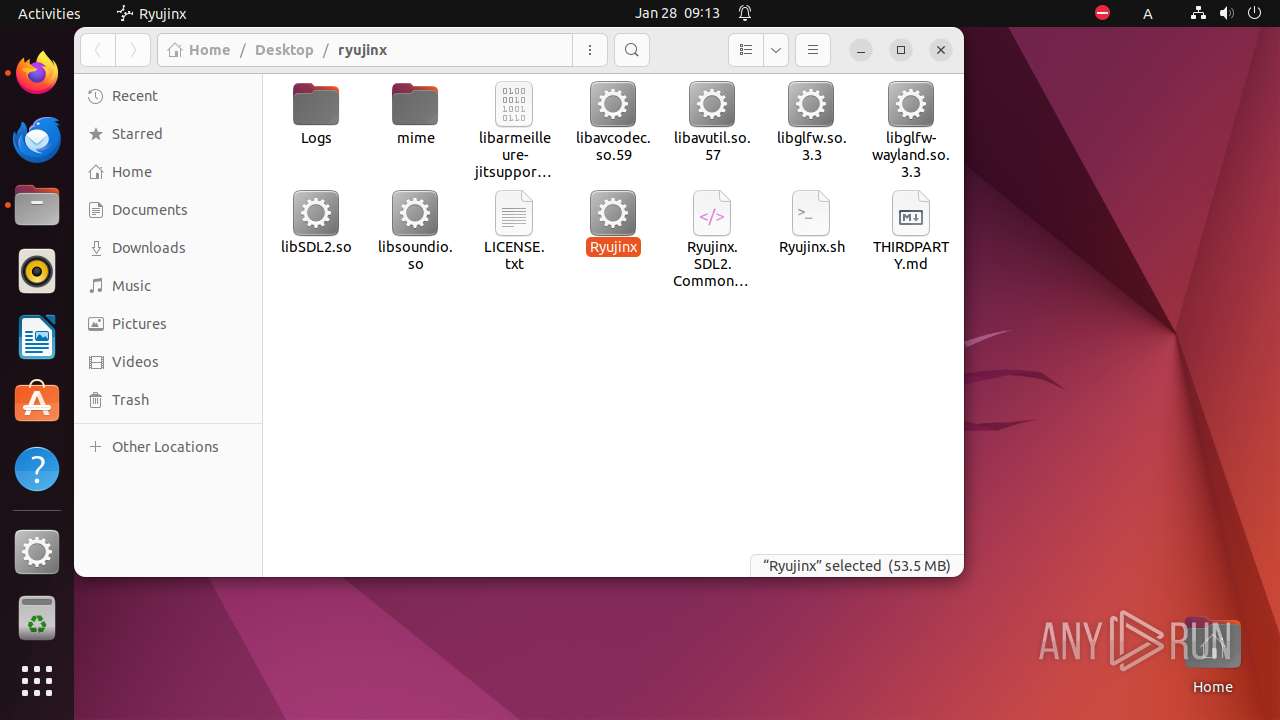The width and height of the screenshot is (1280, 720).
Task: Go to Pictures in sidebar
Action: tap(168, 324)
